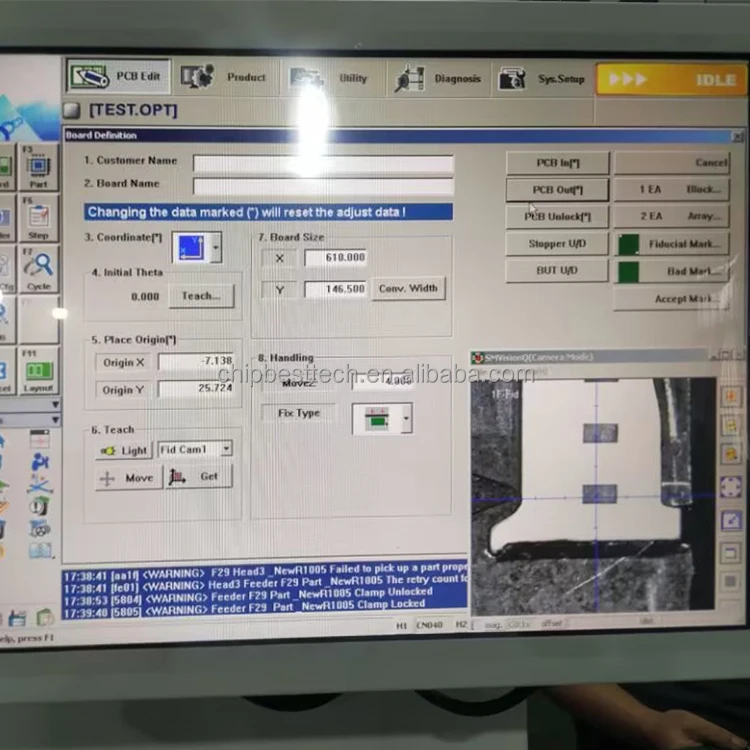This screenshot has height=750, width=750.
Task: Click the Part icon in left sidebar
Action: click(x=38, y=169)
